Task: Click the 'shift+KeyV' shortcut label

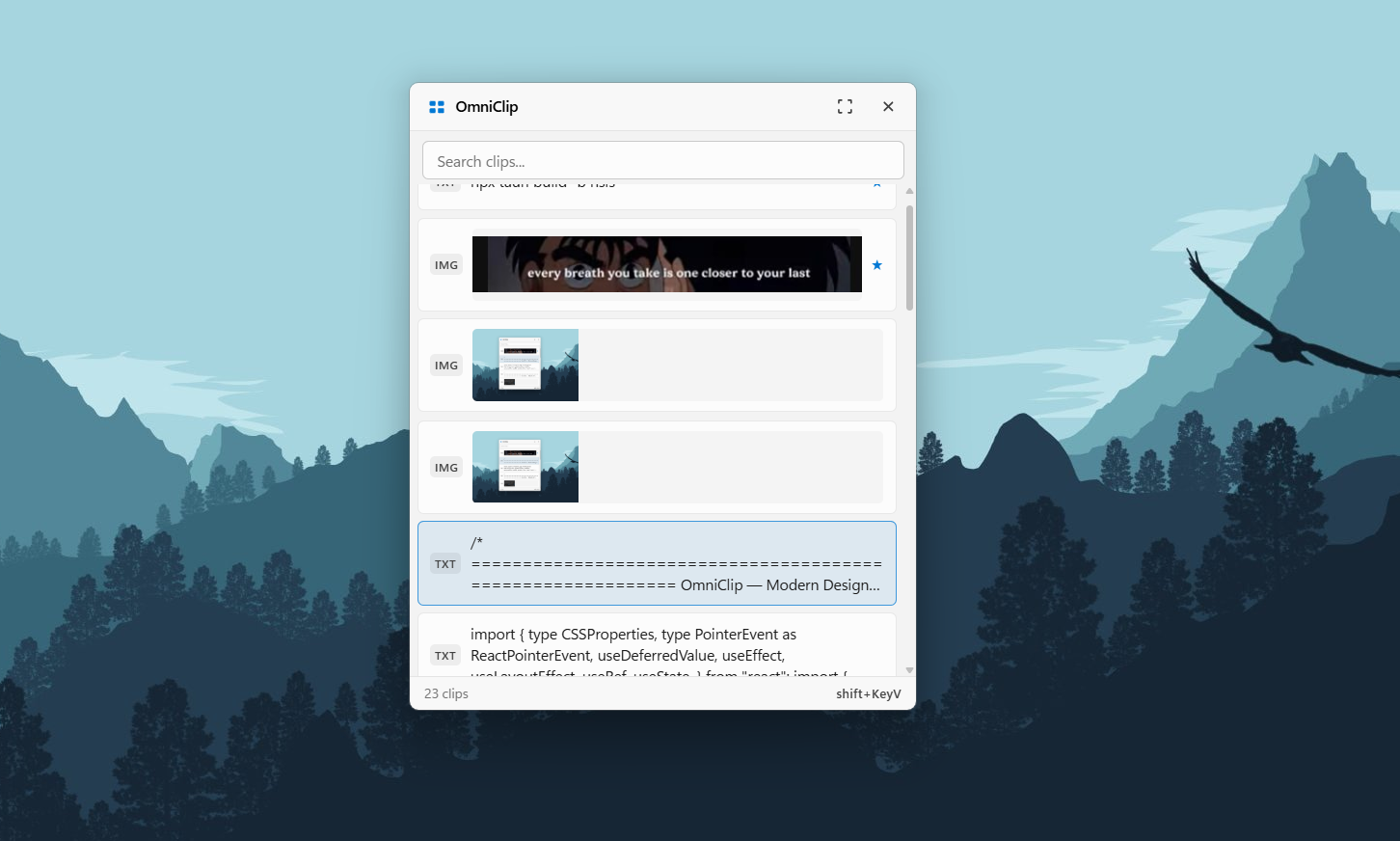Action: (869, 693)
